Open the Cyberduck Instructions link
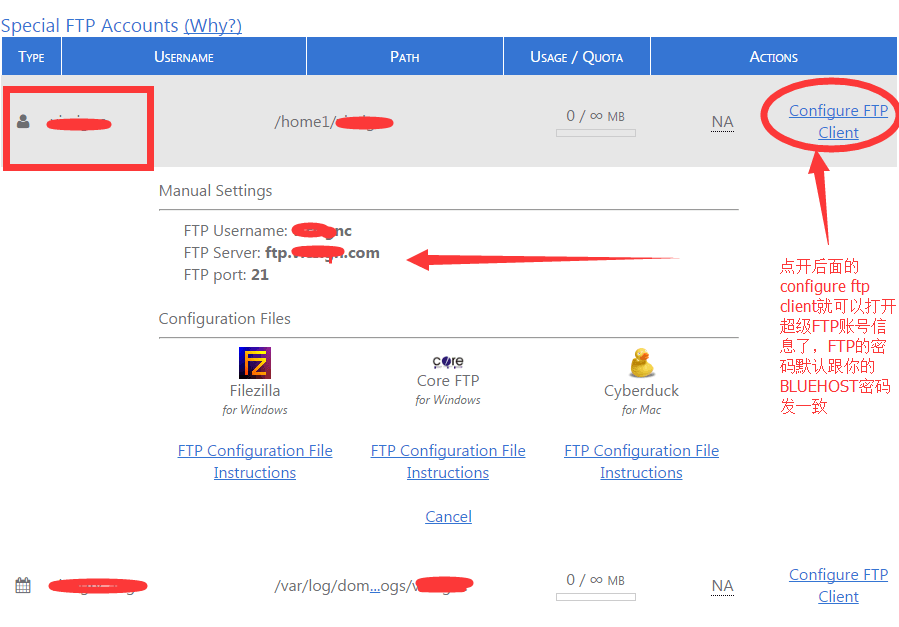 point(641,472)
